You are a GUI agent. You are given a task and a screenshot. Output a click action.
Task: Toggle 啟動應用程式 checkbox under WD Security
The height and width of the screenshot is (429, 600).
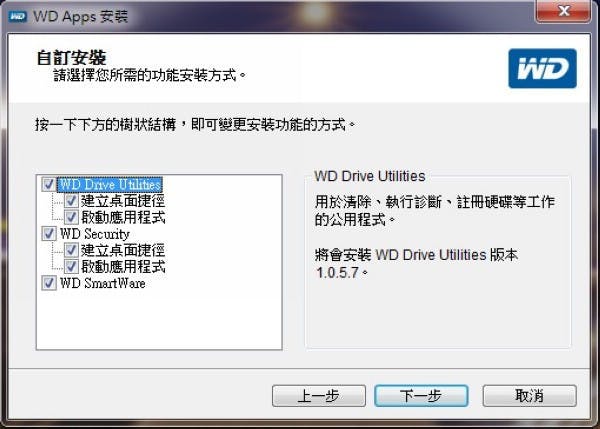click(71, 267)
